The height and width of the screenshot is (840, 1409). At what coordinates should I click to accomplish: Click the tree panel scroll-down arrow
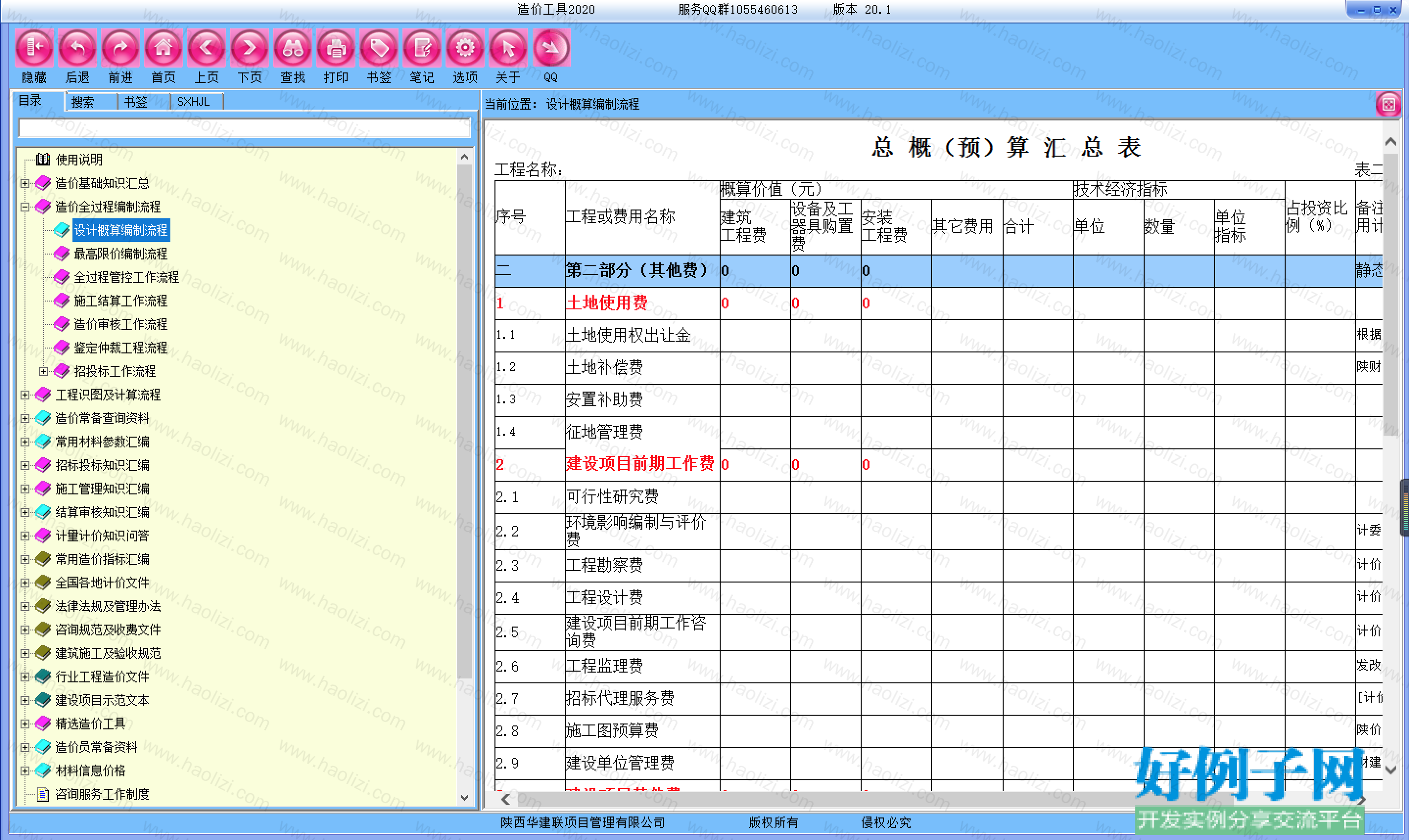pos(465,797)
